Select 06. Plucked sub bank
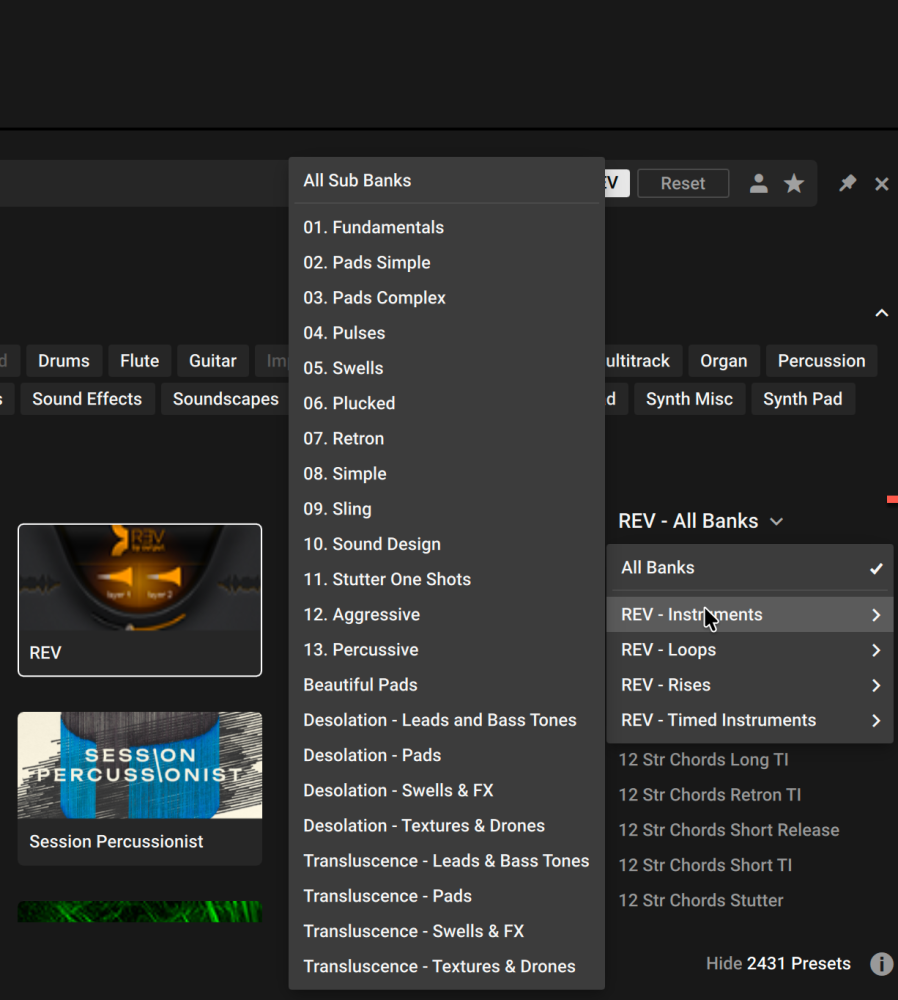 446,403
